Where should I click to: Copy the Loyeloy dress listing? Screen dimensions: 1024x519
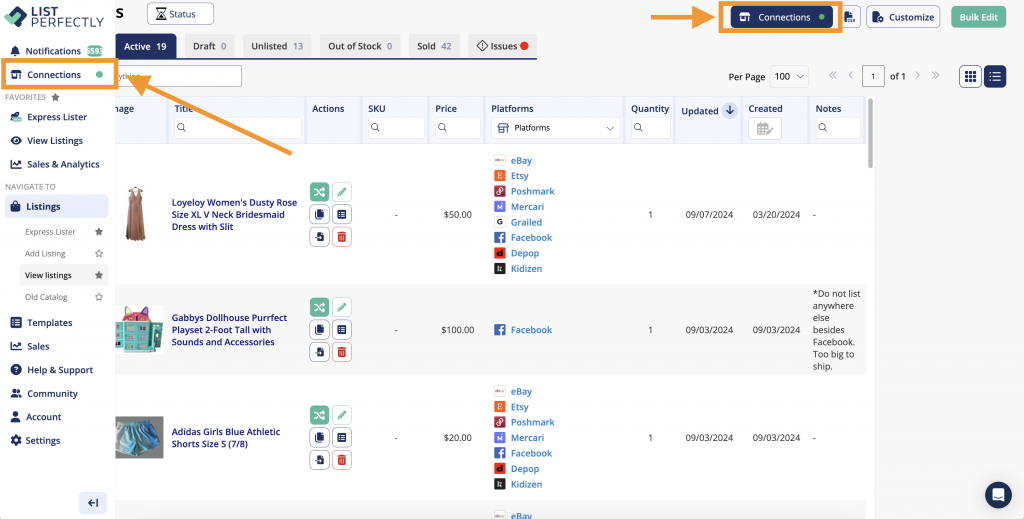(x=319, y=214)
